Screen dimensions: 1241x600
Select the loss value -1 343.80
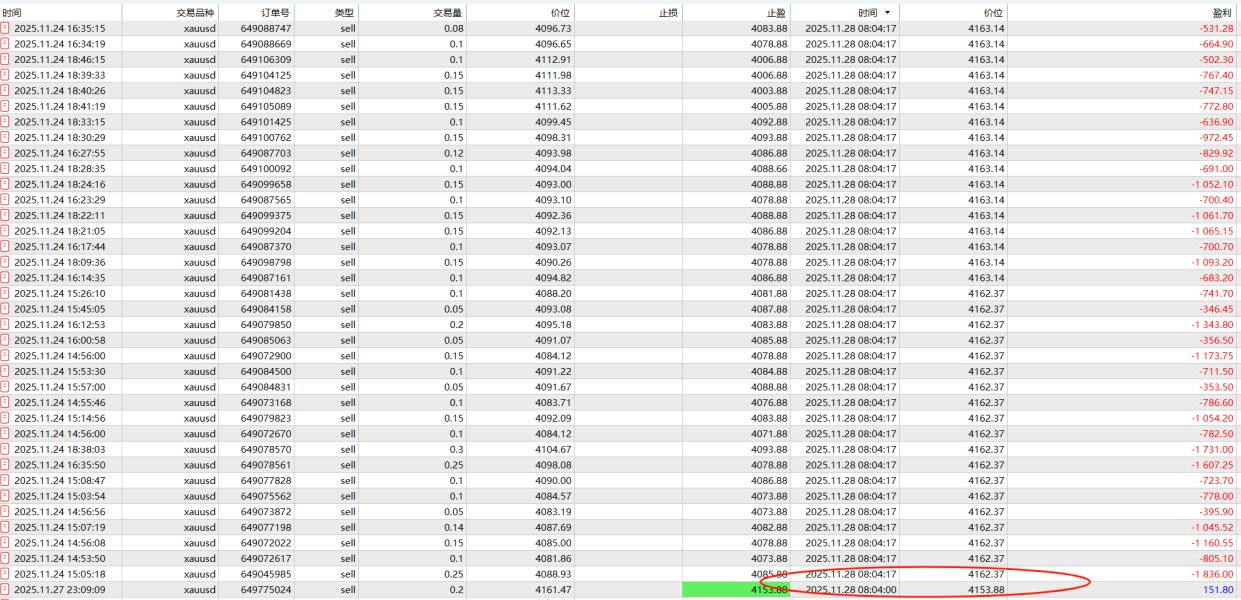1212,324
